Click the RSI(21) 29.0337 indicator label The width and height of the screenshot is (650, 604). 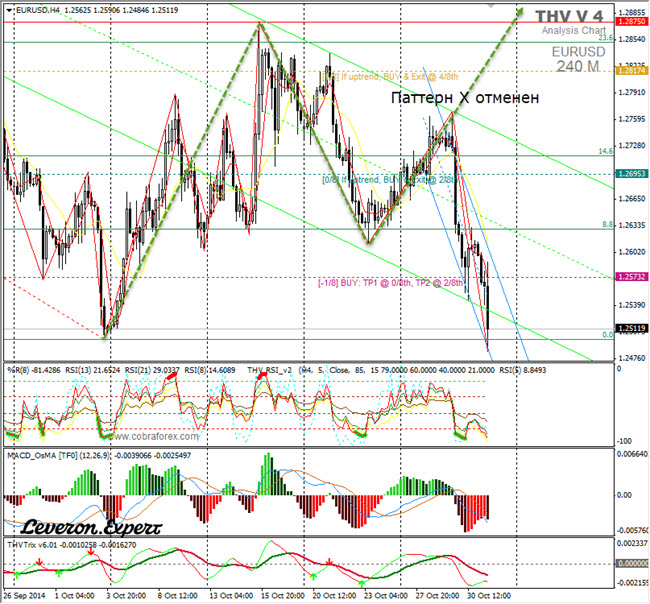click(x=153, y=370)
